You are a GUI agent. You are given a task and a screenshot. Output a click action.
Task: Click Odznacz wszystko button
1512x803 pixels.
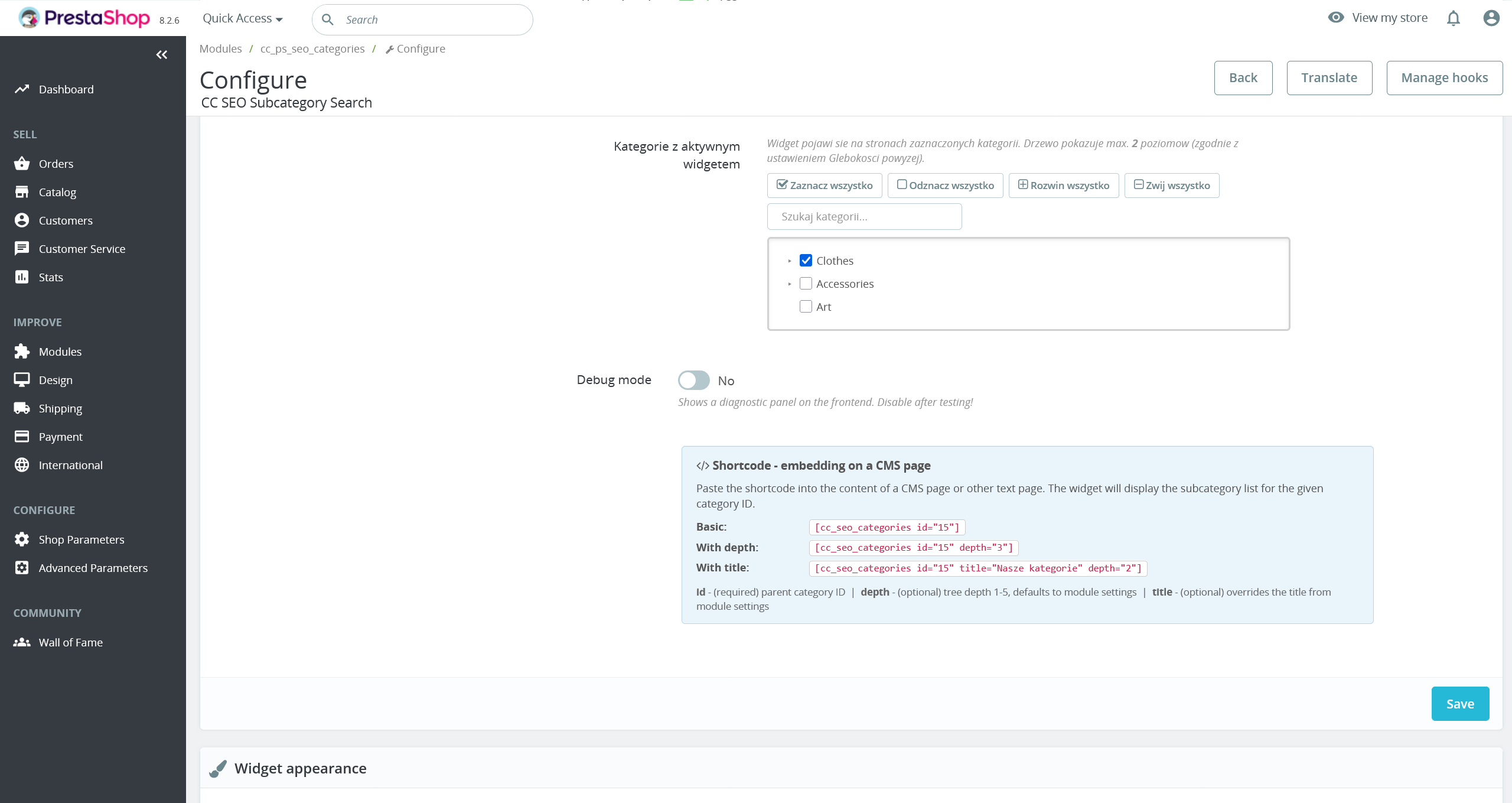(946, 186)
